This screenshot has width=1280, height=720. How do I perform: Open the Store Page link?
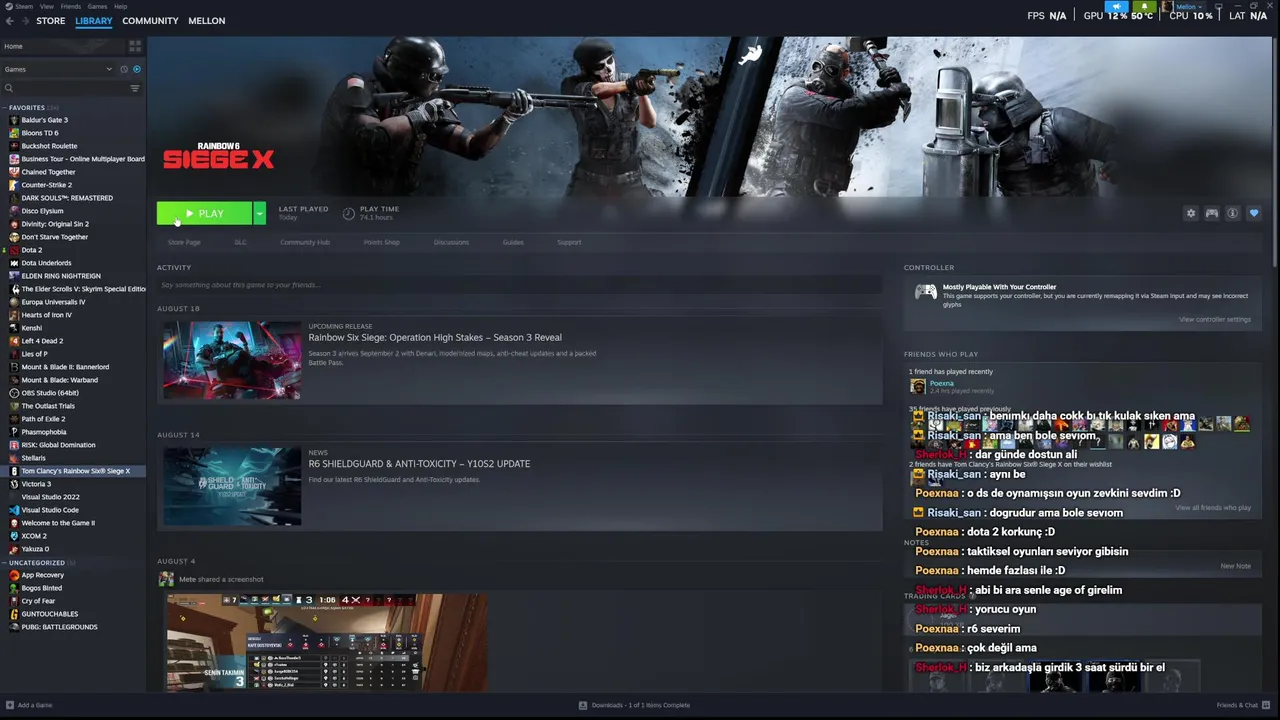pyautogui.click(x=184, y=242)
